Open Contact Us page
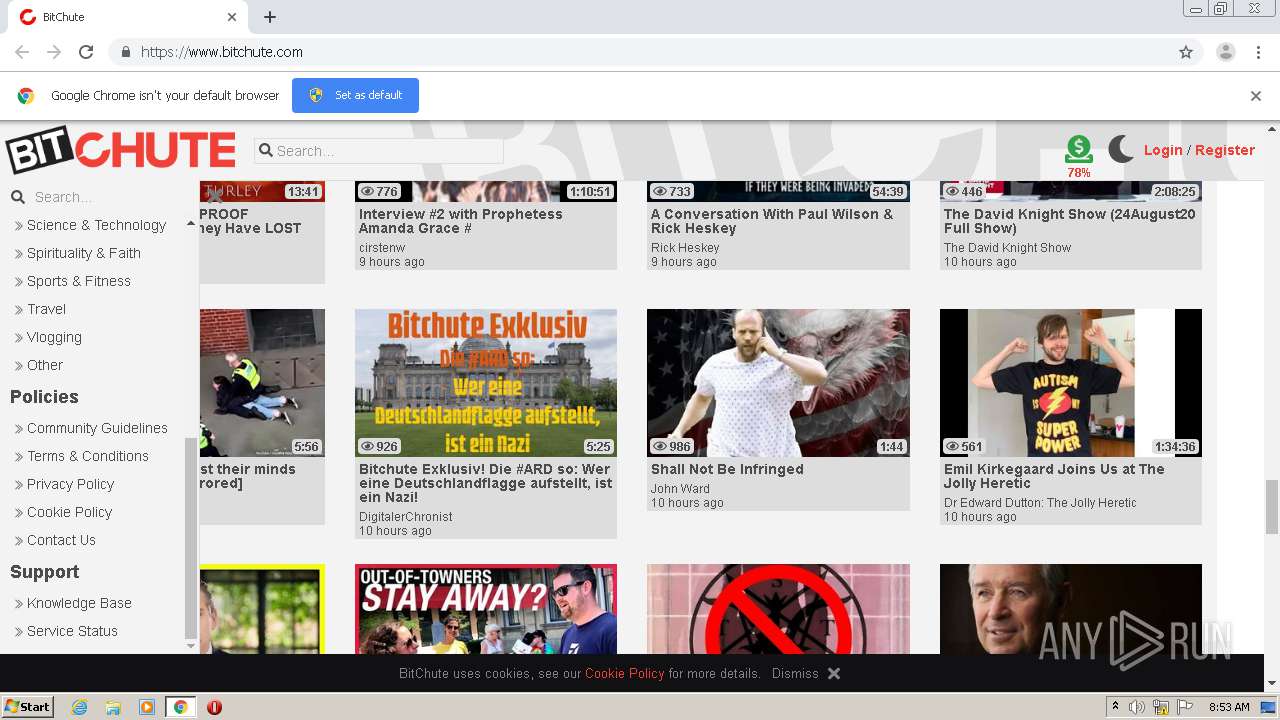This screenshot has height=720, width=1280. click(61, 540)
